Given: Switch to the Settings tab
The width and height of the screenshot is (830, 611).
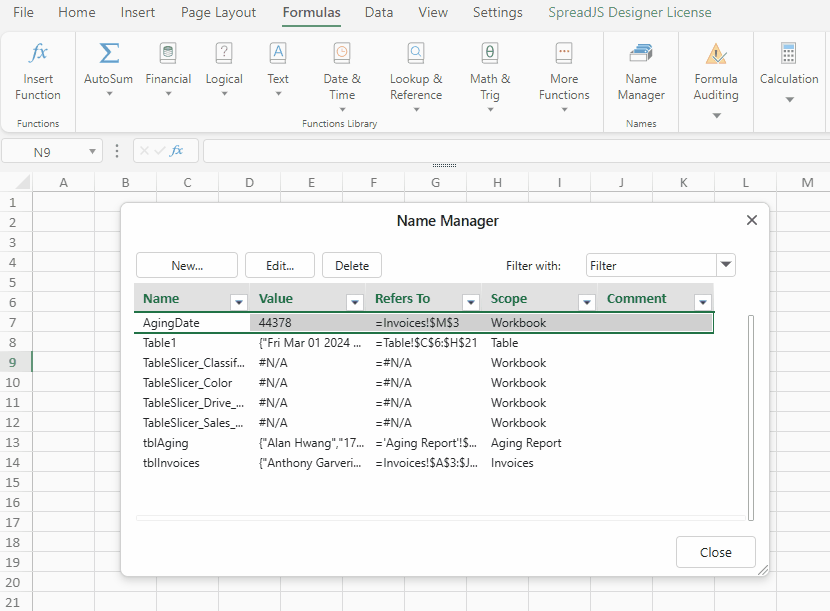Looking at the screenshot, I should click(498, 12).
